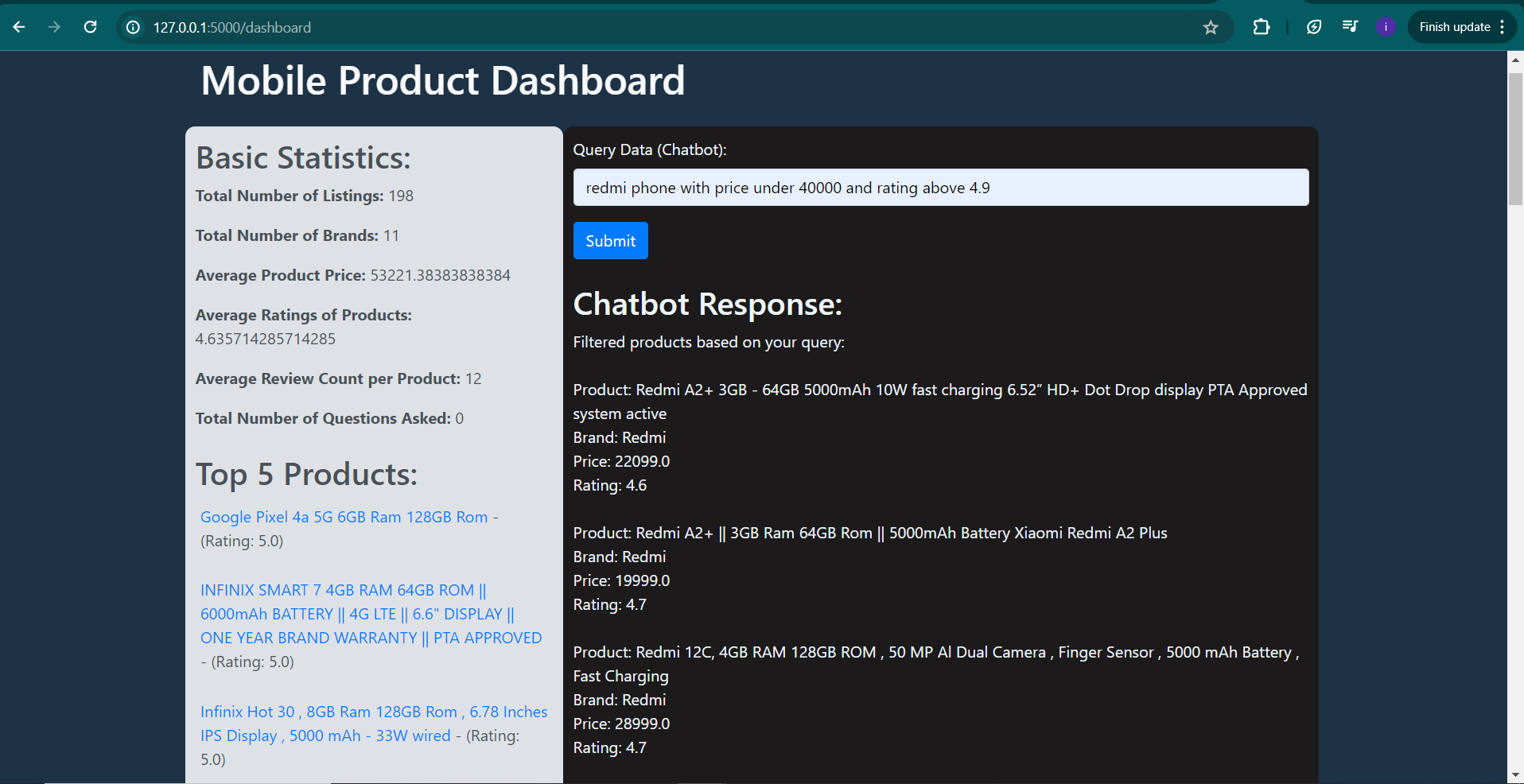Open the browser extensions puzzle icon
Viewport: 1524px width, 784px height.
(x=1261, y=26)
